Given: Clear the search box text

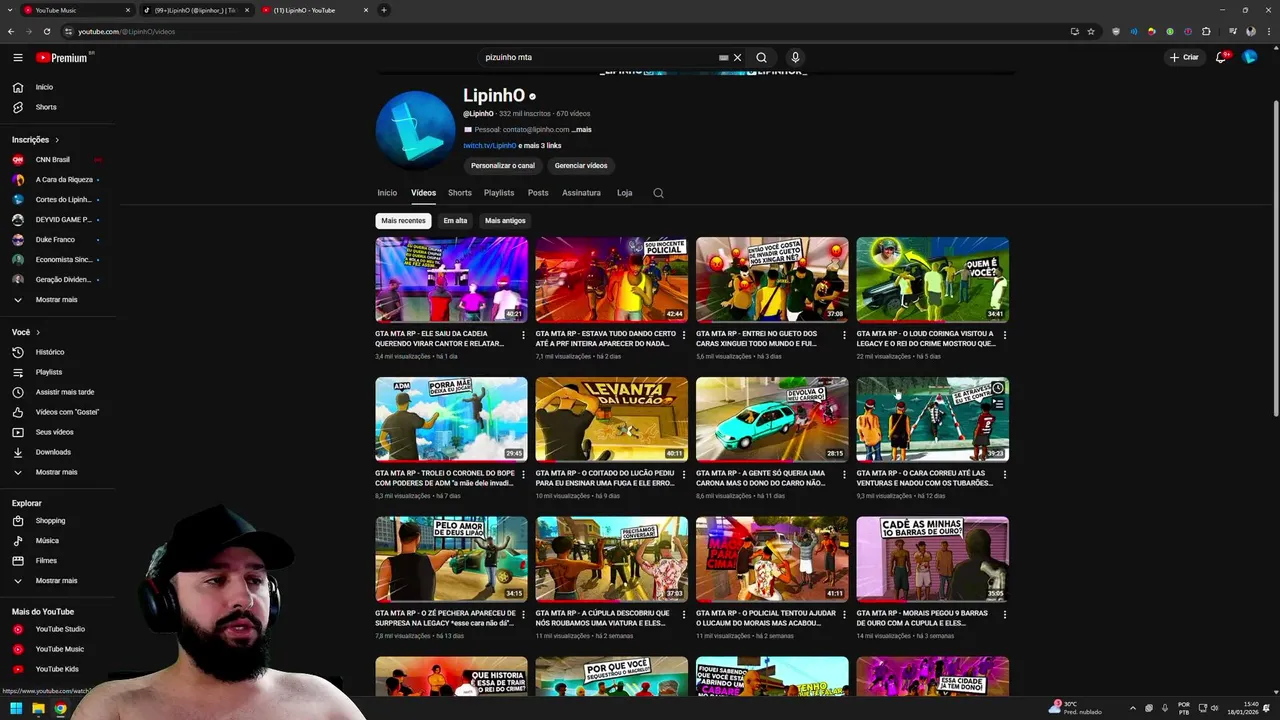Looking at the screenshot, I should coord(738,58).
